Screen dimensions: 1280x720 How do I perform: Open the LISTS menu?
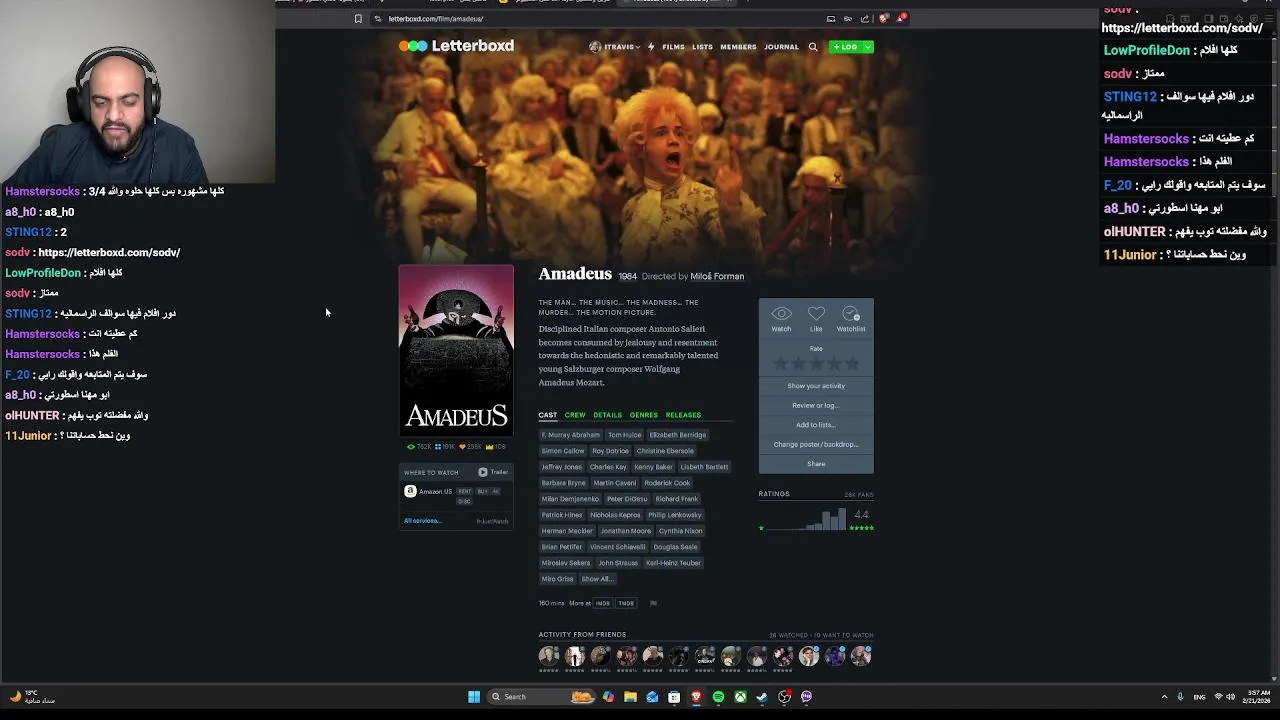tap(702, 47)
